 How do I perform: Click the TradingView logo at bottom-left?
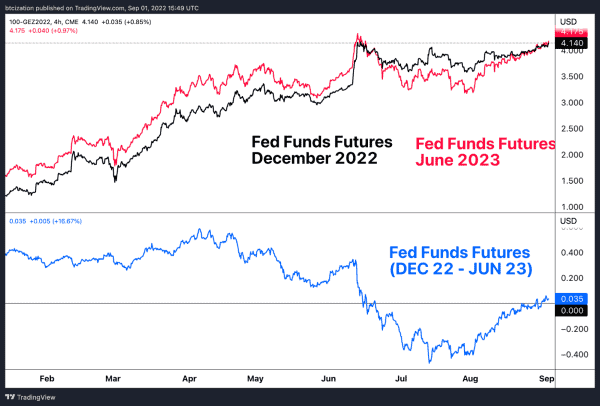[x=31, y=397]
